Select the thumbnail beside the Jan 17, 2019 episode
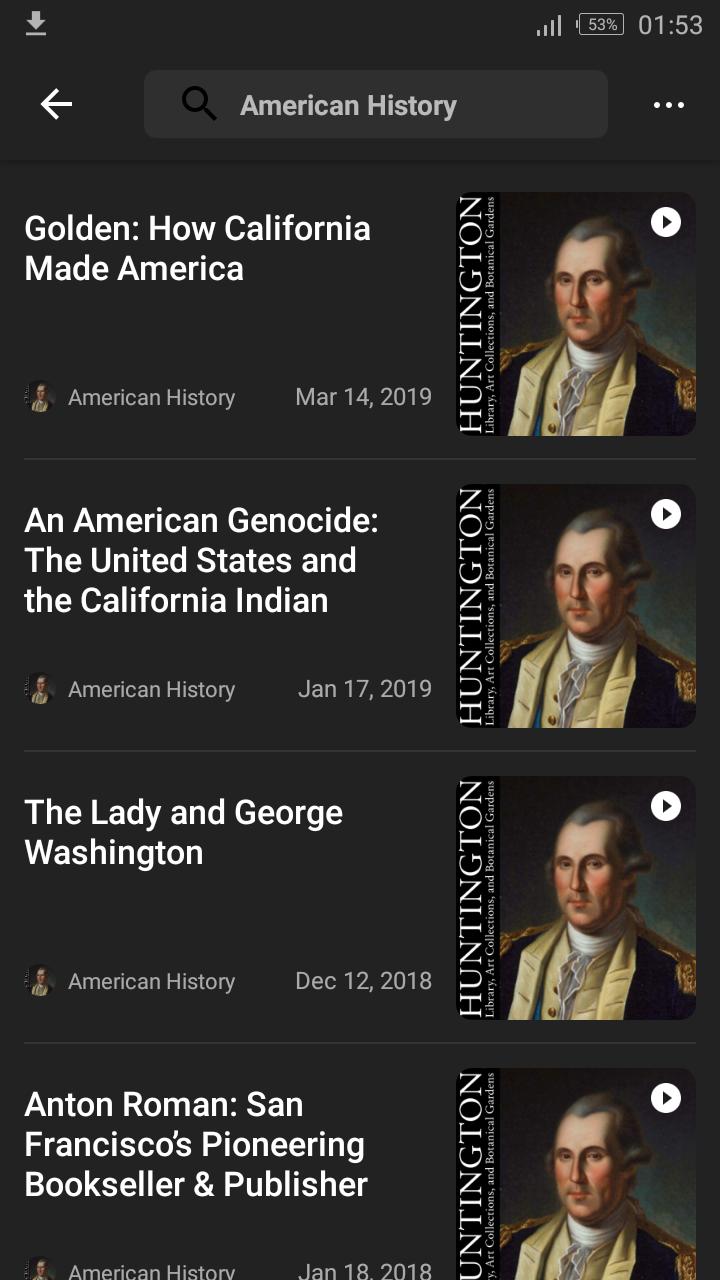Viewport: 720px width, 1280px height. point(576,606)
